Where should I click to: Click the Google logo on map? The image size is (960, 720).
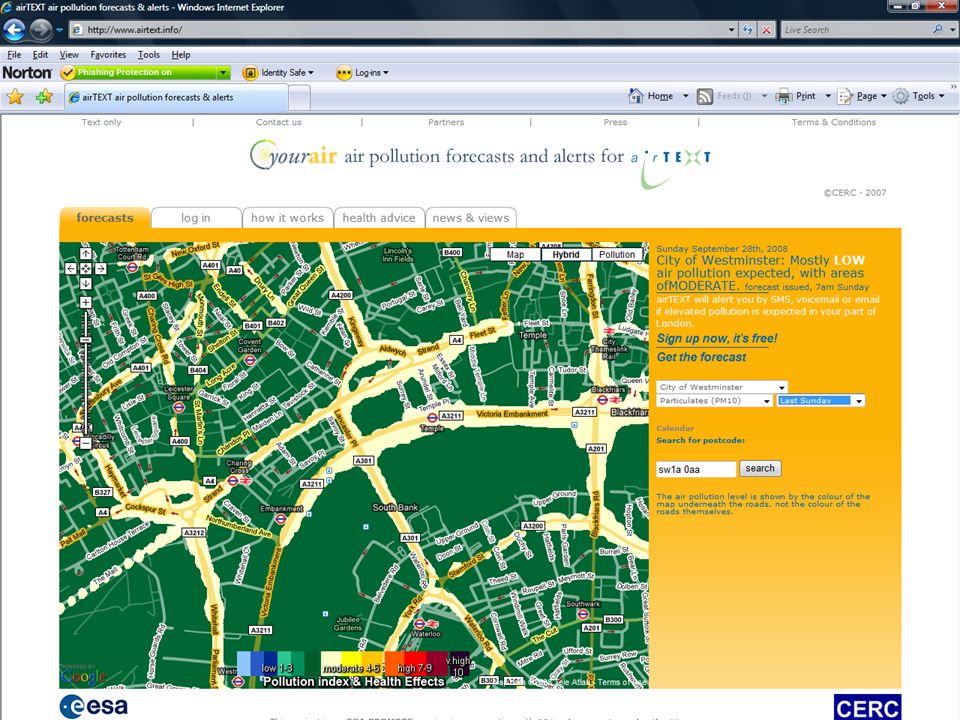(x=84, y=677)
